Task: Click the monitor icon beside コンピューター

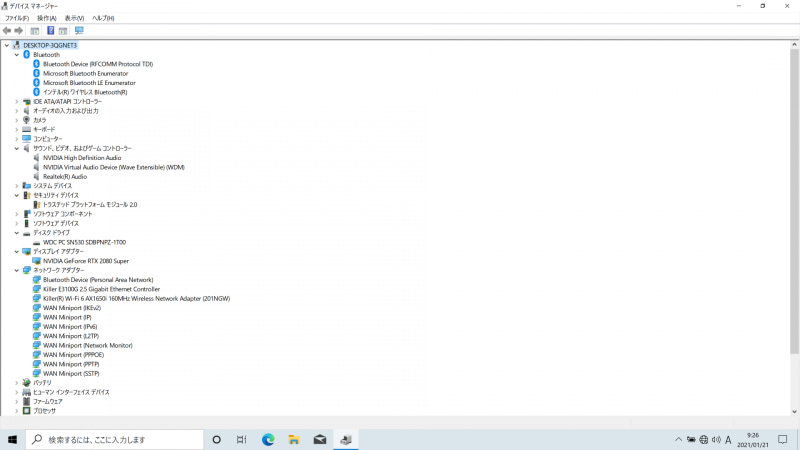Action: [x=27, y=139]
